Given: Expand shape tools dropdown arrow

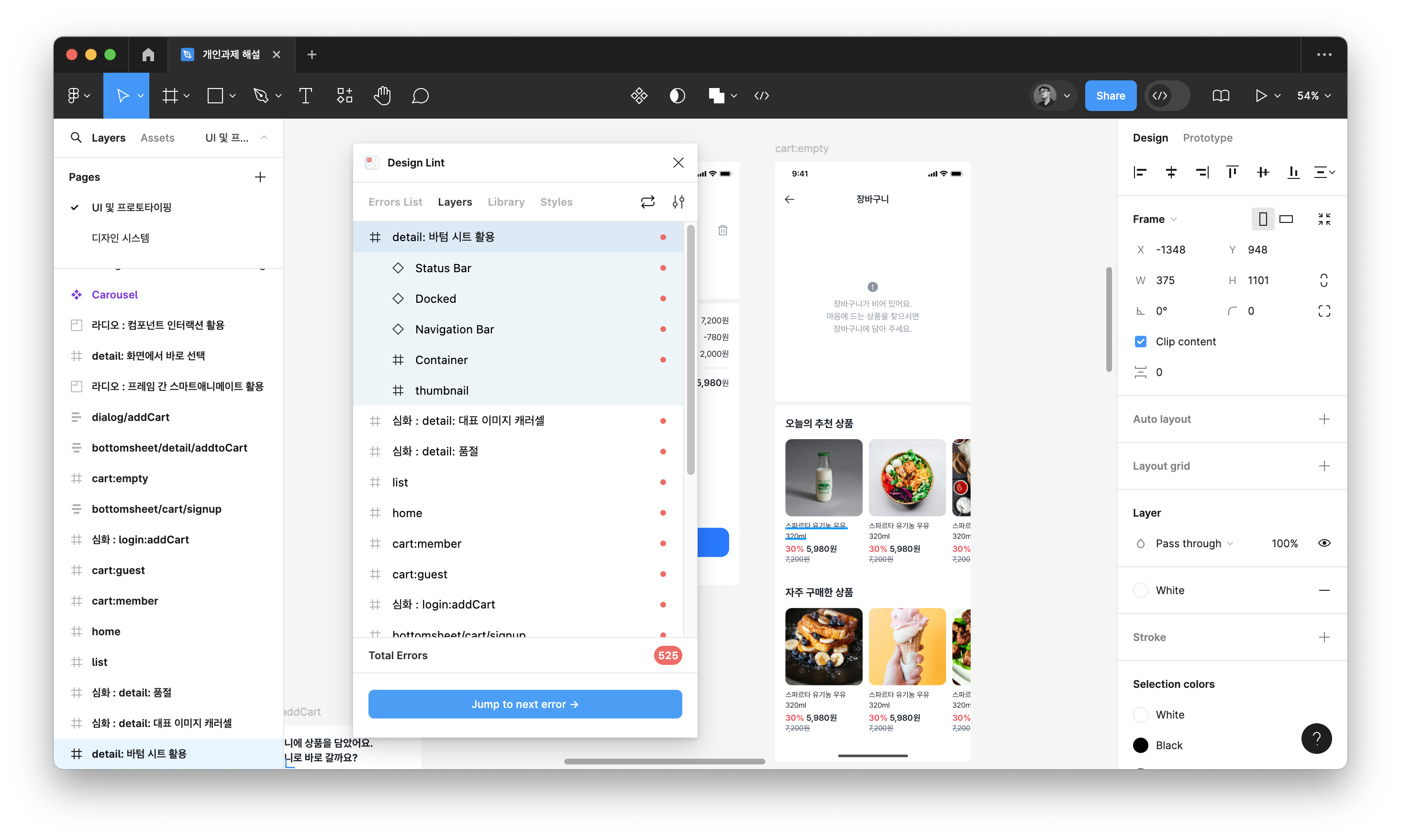Looking at the screenshot, I should point(233,96).
